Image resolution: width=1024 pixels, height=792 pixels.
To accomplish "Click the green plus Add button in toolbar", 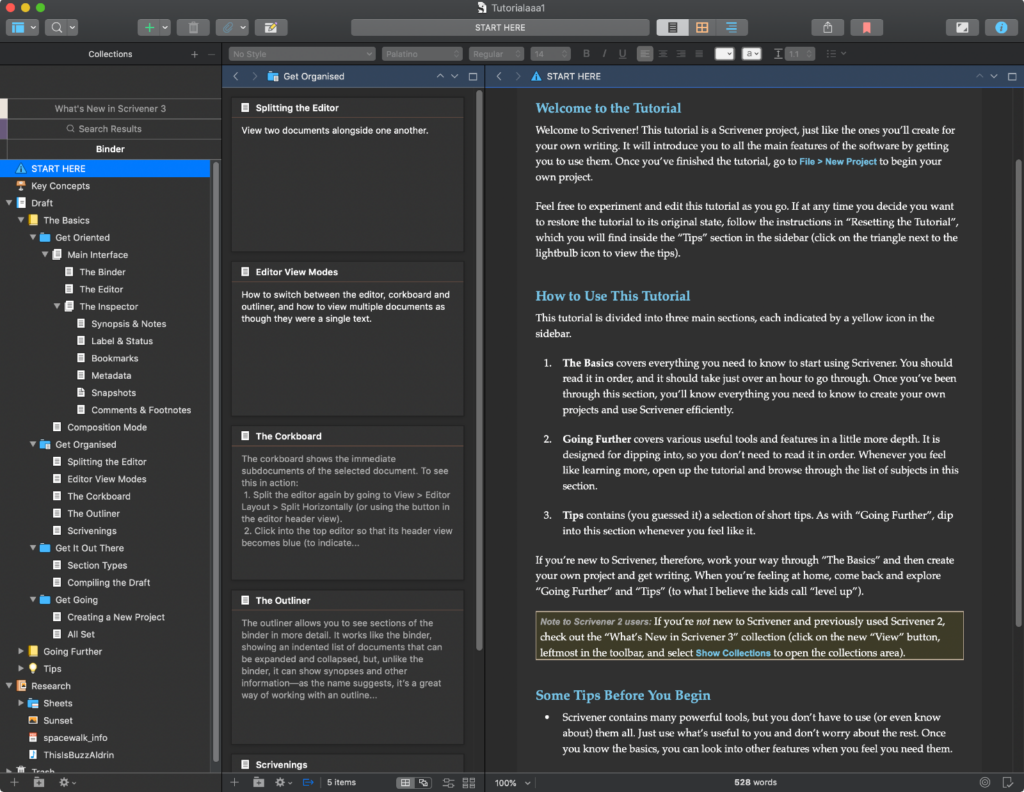I will 150,27.
